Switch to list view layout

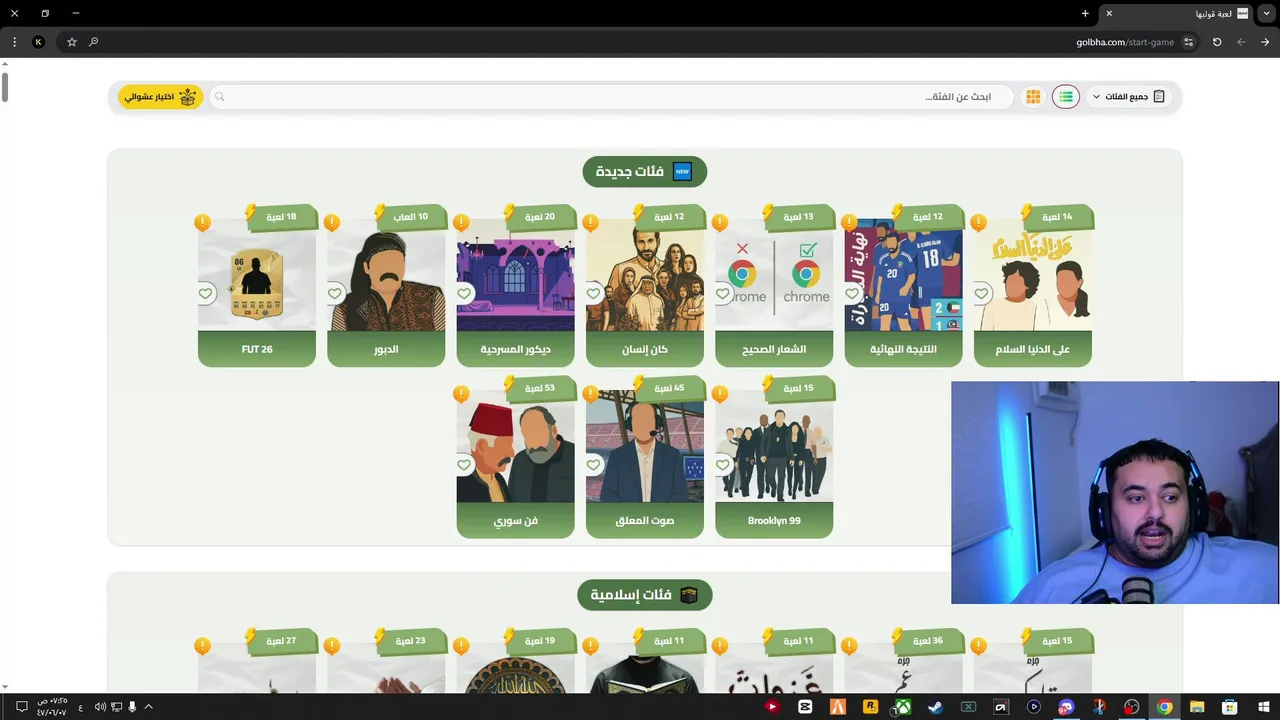[x=1066, y=97]
